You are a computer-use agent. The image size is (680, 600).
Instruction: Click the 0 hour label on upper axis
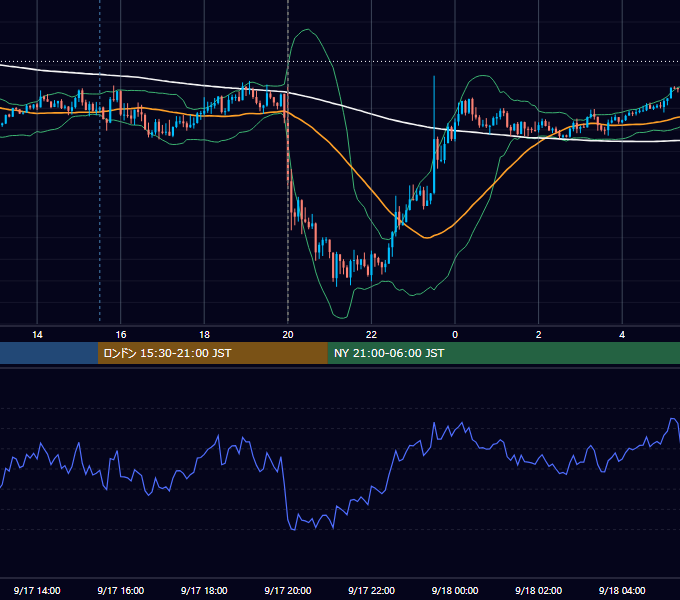(455, 335)
